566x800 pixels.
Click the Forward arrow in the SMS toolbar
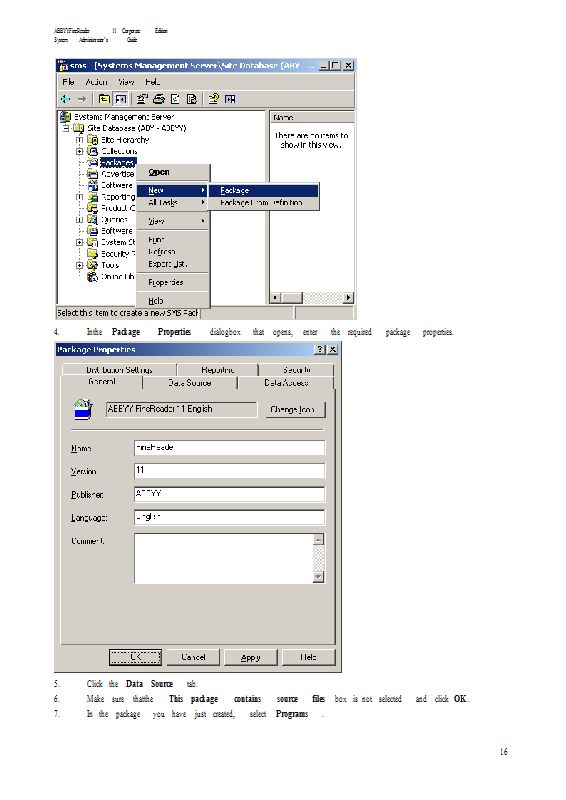tap(82, 99)
